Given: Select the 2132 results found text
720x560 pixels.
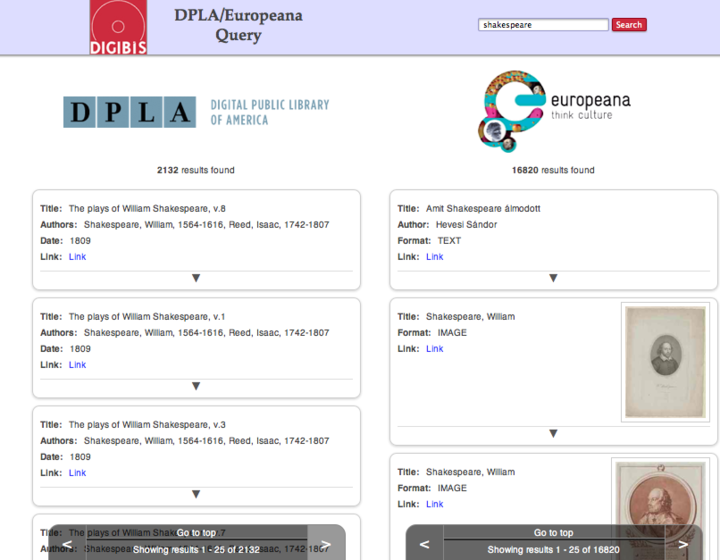Looking at the screenshot, I should (196, 170).
